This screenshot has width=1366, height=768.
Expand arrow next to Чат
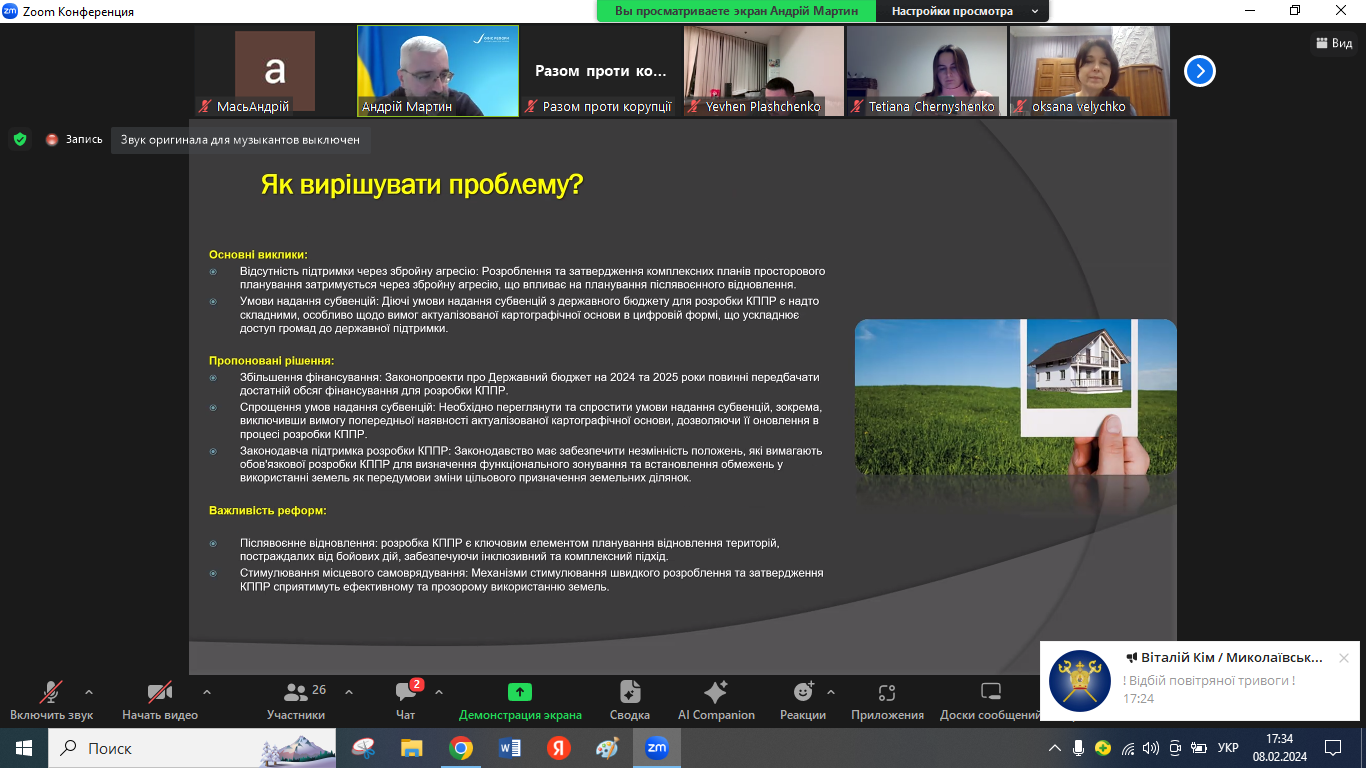pyautogui.click(x=439, y=692)
